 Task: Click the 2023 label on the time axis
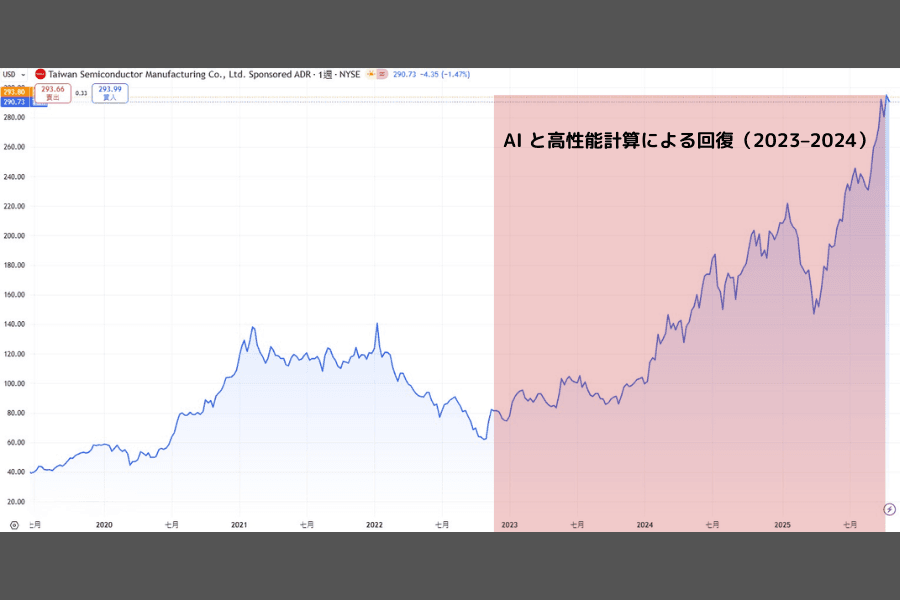[x=509, y=525]
